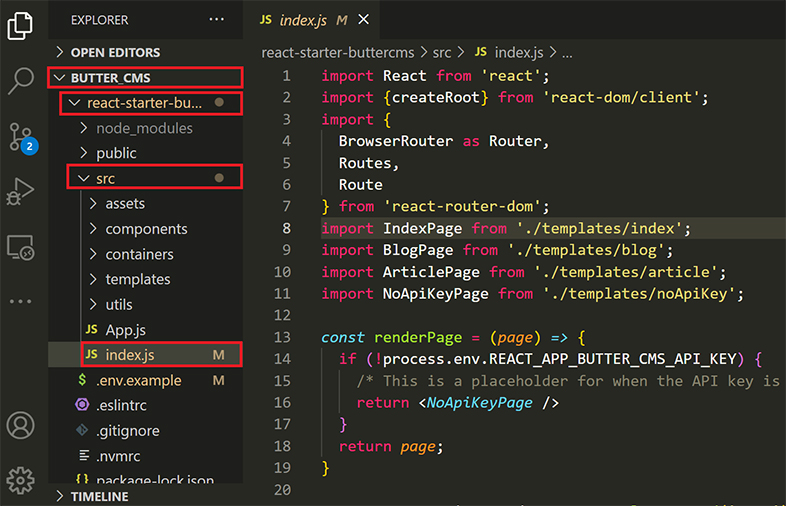Open index.js in the file tree
The height and width of the screenshot is (506, 786).
coord(145,355)
